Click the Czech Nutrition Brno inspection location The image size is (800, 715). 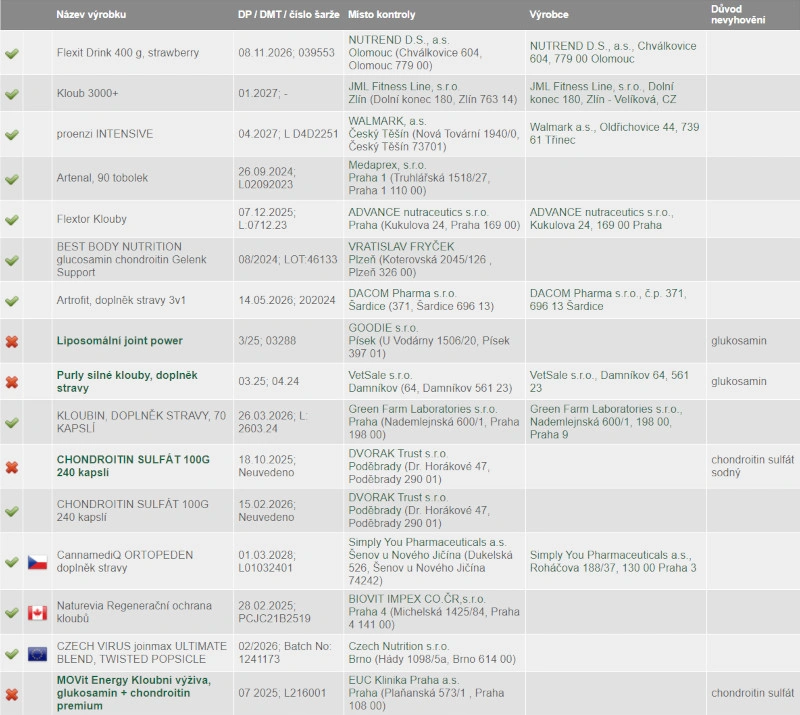click(432, 653)
